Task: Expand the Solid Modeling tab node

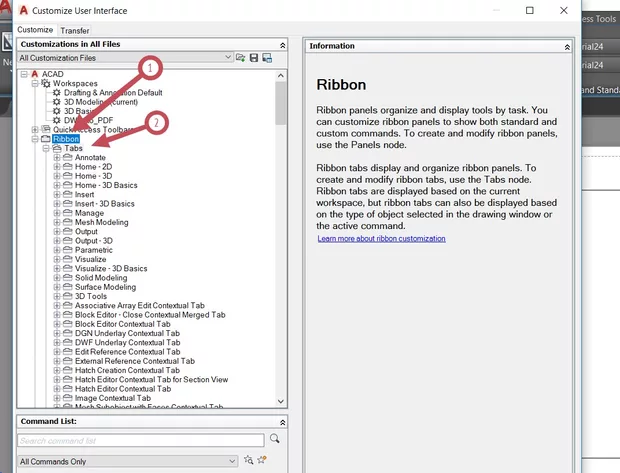Action: pyautogui.click(x=57, y=278)
